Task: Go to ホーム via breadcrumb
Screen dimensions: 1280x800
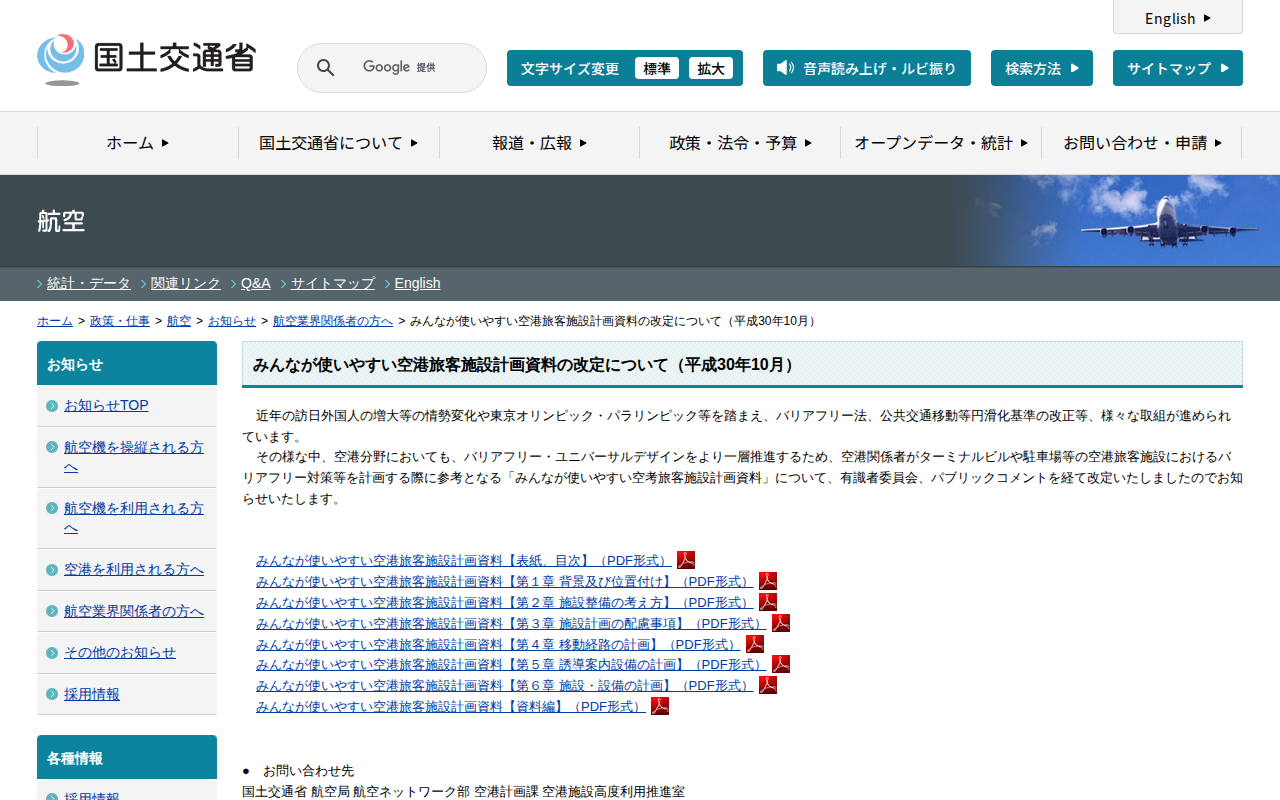Action: tap(55, 321)
